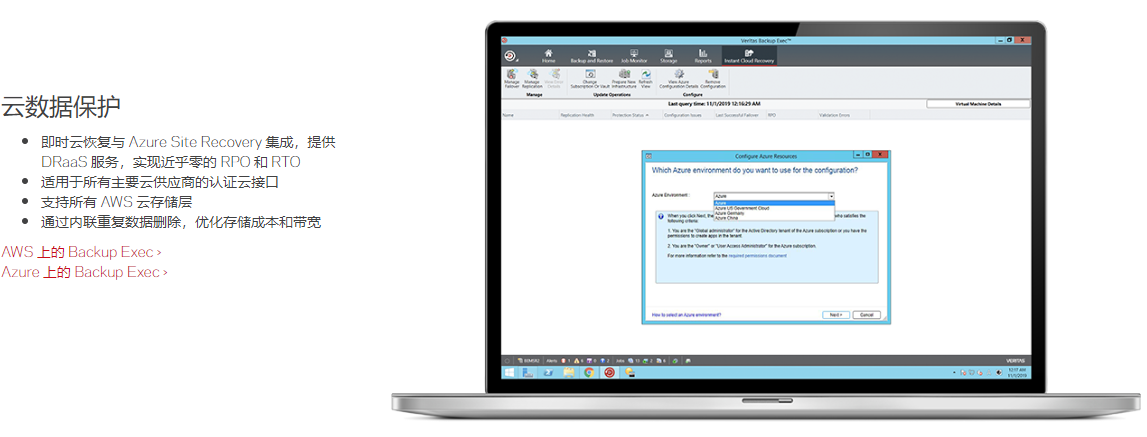This screenshot has height=437, width=1147.
Task: Click the last taskbar application icon
Action: coord(629,372)
